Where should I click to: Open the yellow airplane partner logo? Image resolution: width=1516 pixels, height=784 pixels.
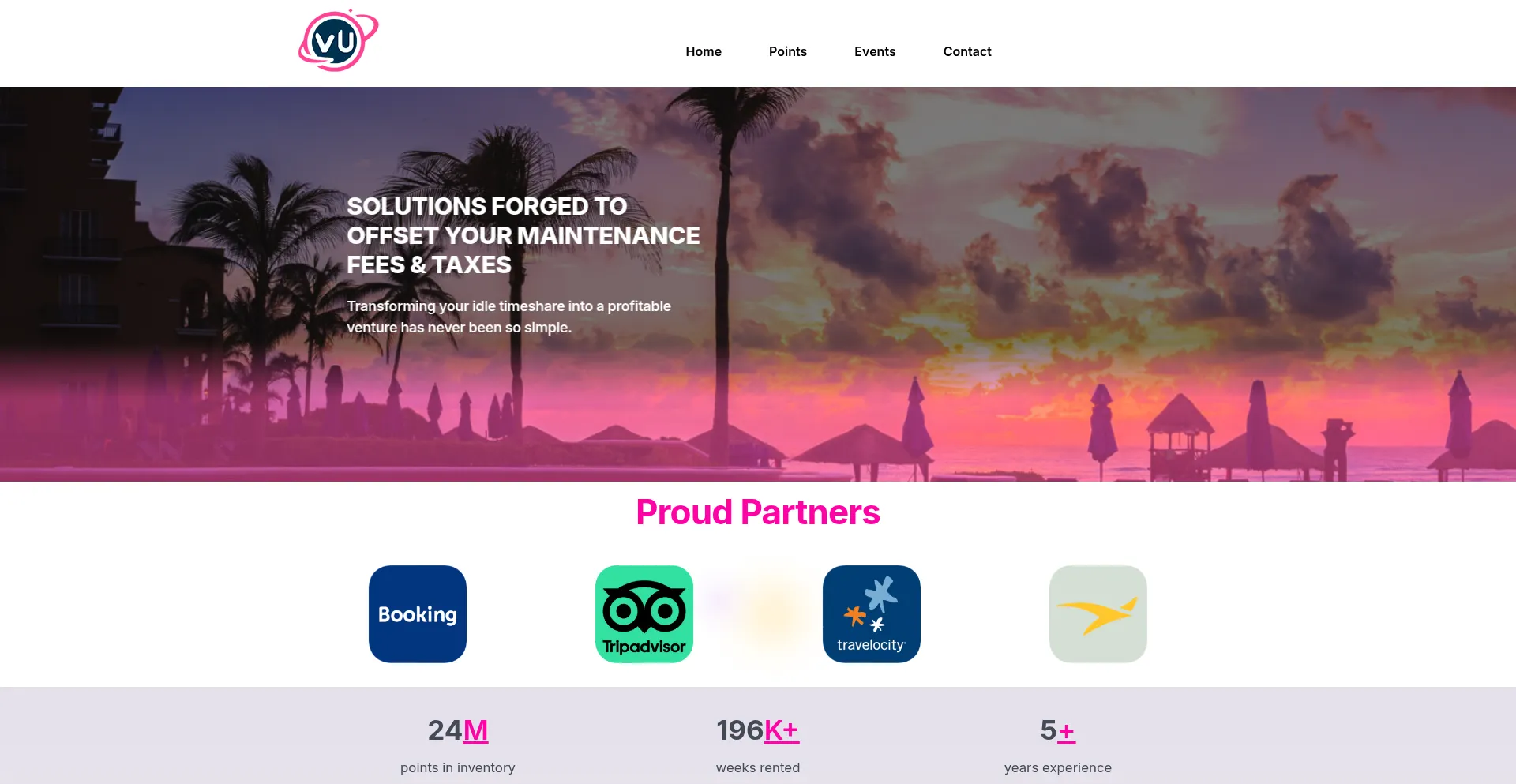[x=1098, y=614]
